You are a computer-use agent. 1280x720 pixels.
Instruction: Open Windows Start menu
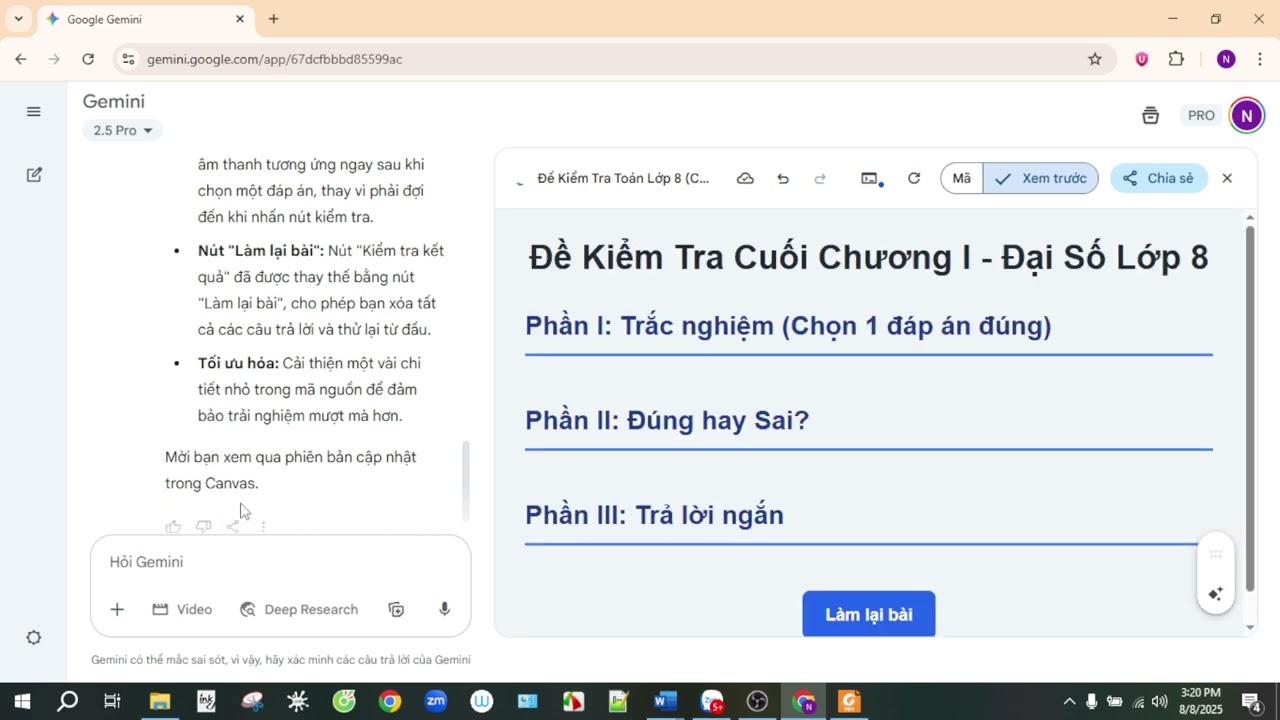click(x=22, y=701)
